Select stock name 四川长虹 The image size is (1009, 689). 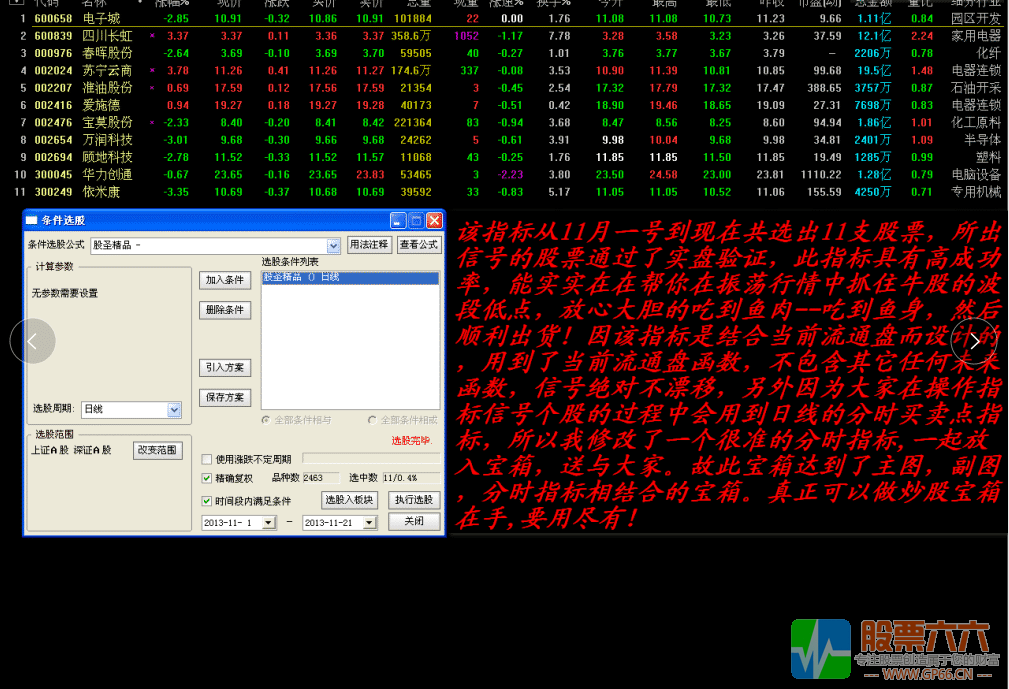coord(107,36)
